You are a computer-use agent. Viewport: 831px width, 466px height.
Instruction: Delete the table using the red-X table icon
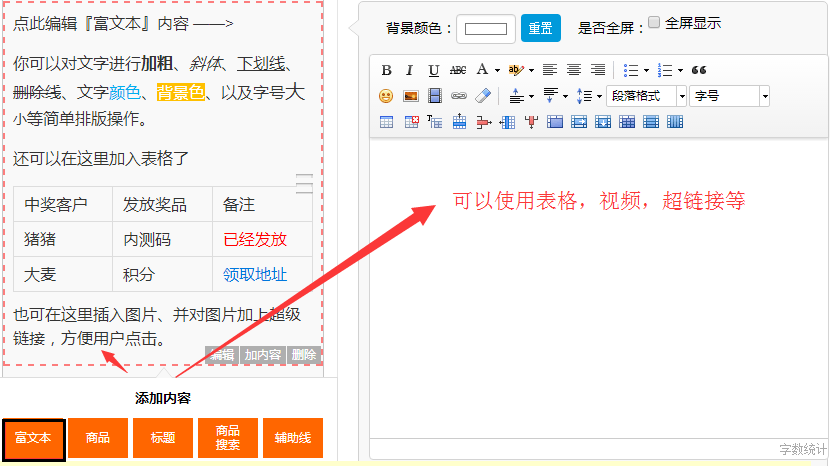click(411, 122)
